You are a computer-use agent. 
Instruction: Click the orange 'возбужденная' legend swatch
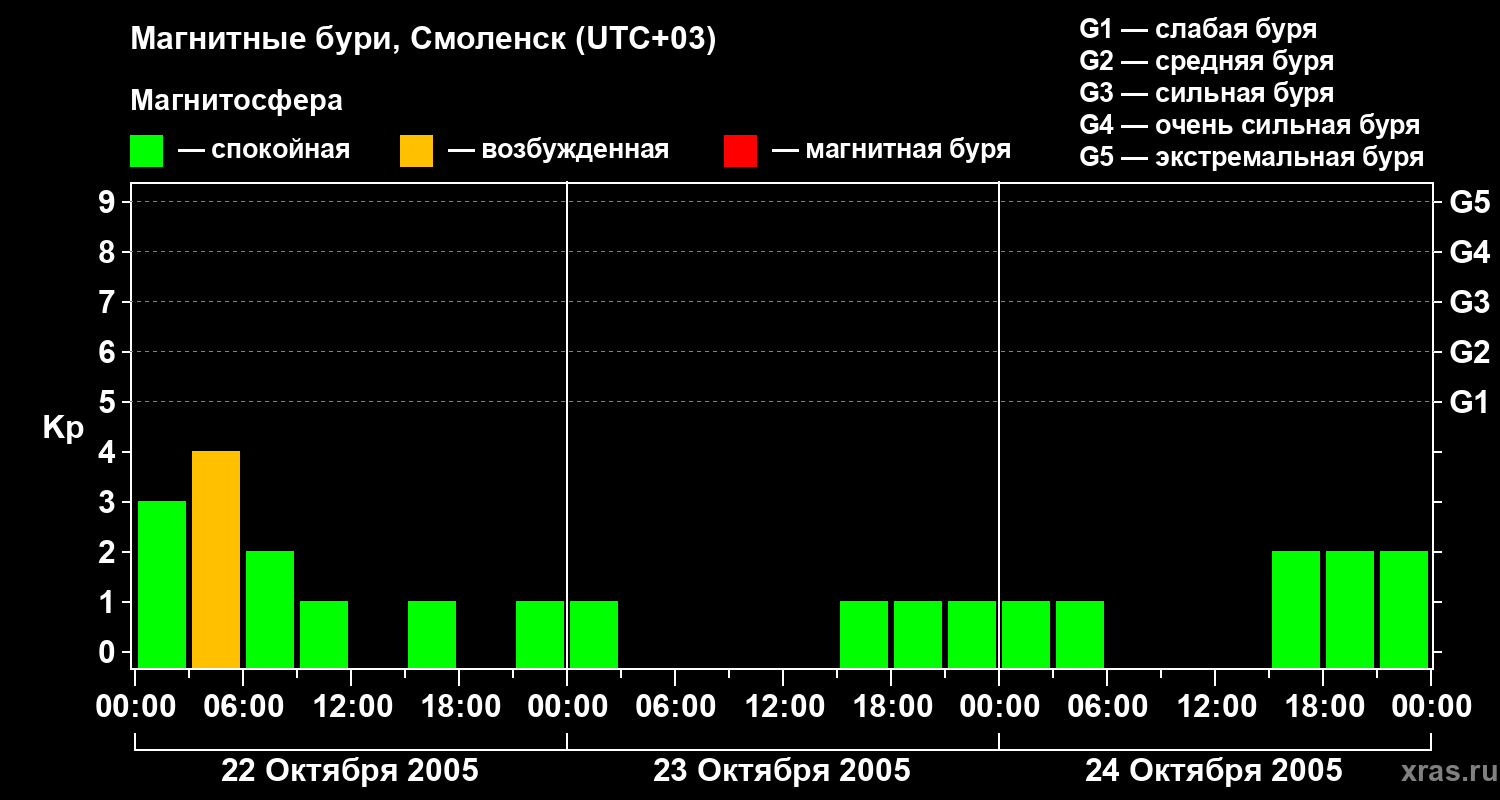pos(416,150)
